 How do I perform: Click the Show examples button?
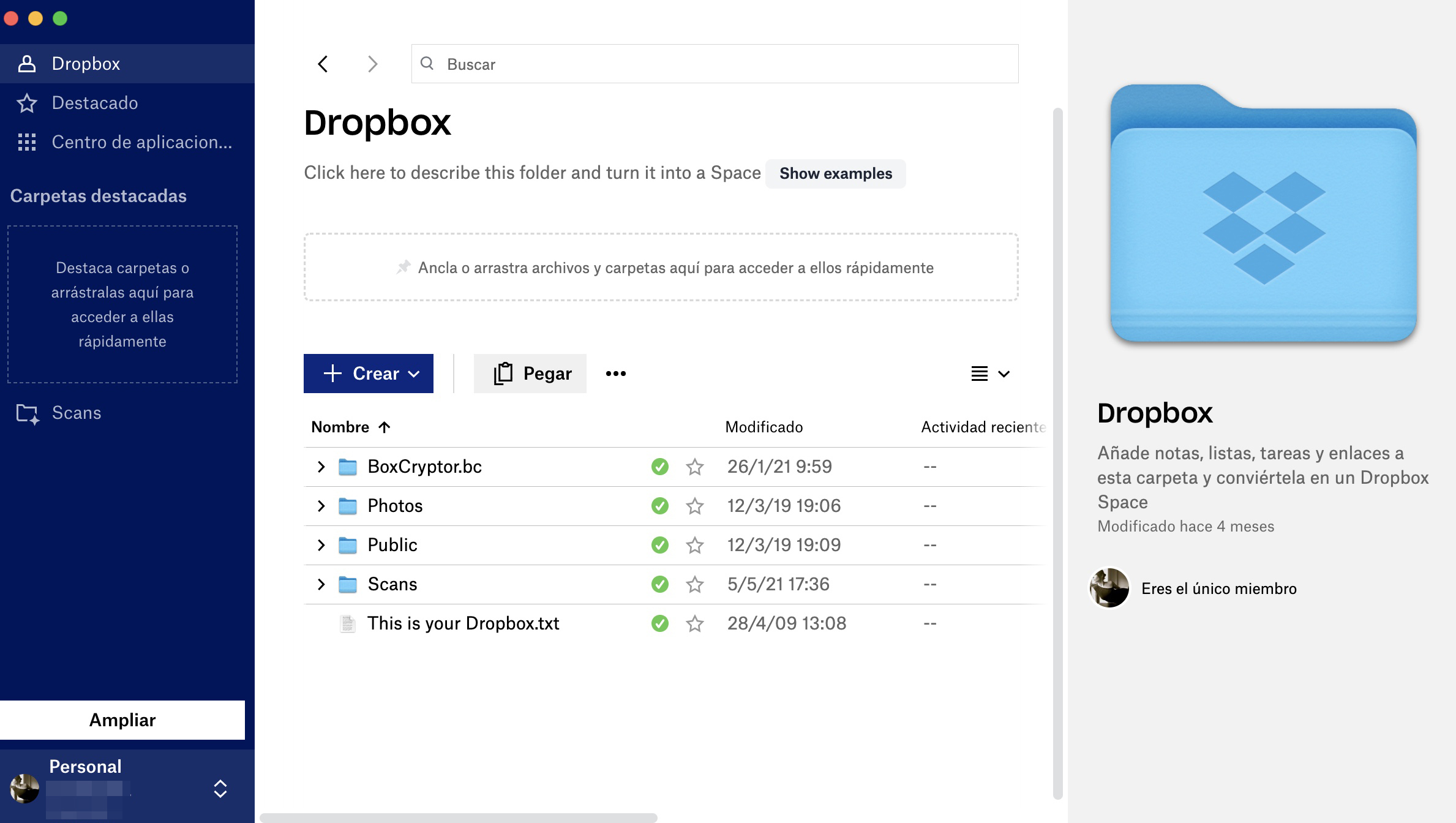[x=835, y=173]
